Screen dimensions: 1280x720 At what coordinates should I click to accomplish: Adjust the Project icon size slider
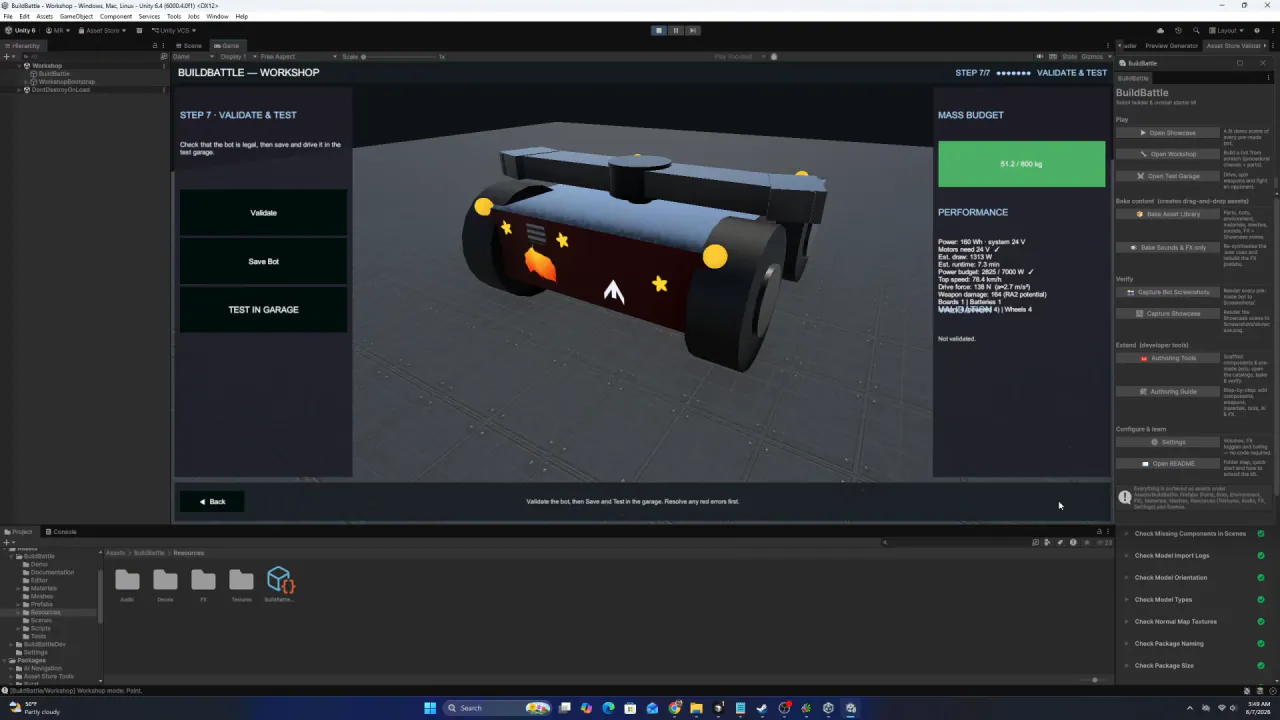coord(1095,680)
